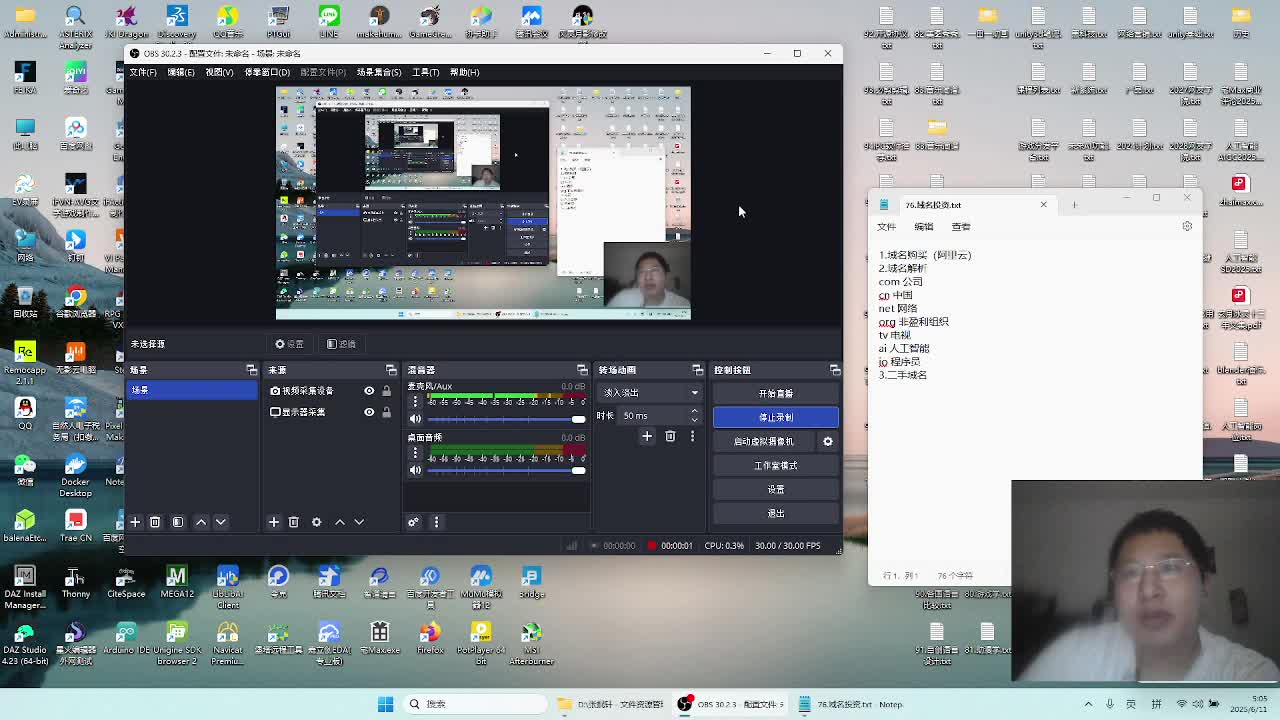
Task: Open advanced audio properties gears icon
Action: click(x=413, y=522)
